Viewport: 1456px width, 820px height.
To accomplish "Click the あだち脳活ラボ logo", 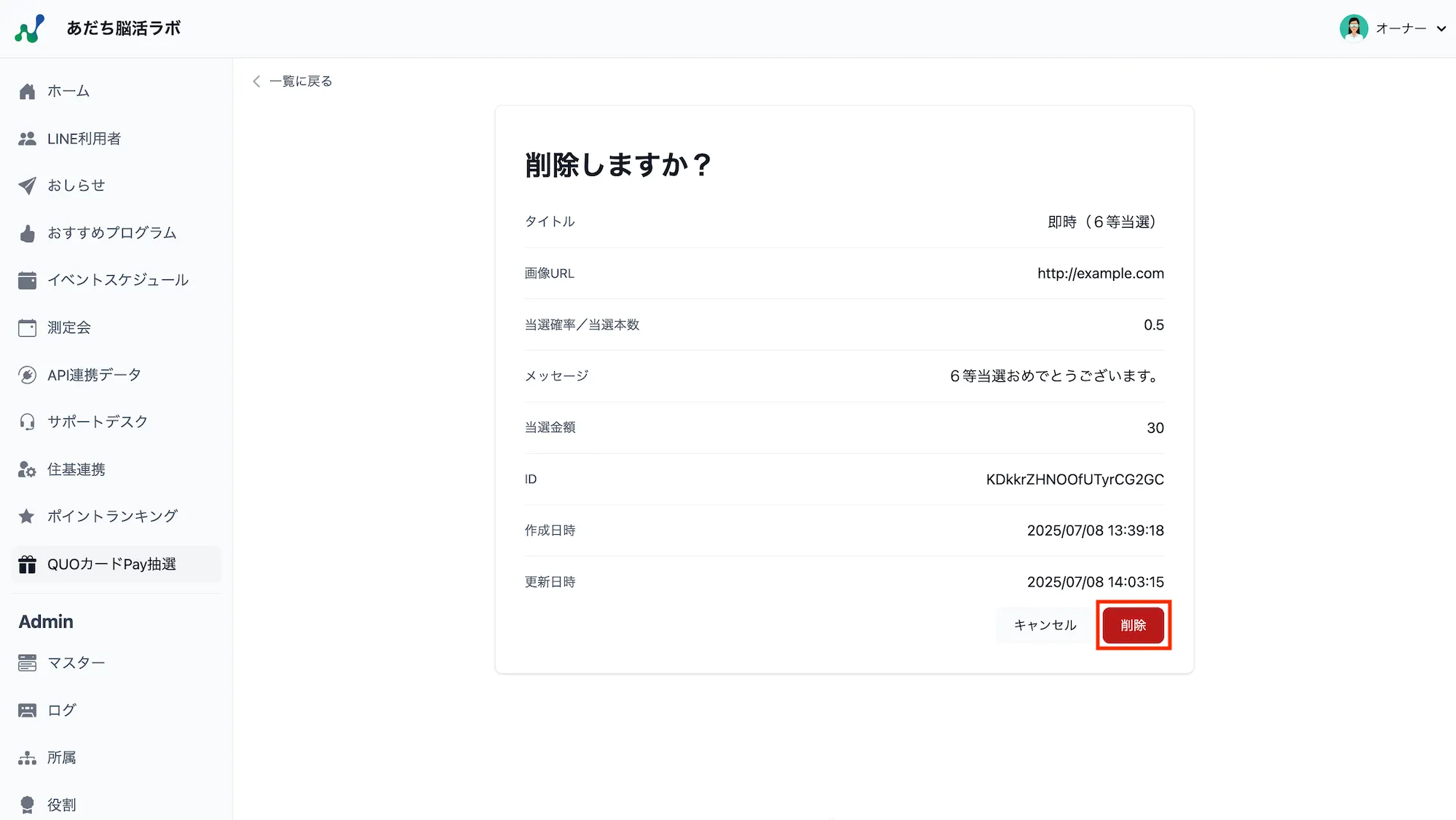I will click(x=29, y=29).
